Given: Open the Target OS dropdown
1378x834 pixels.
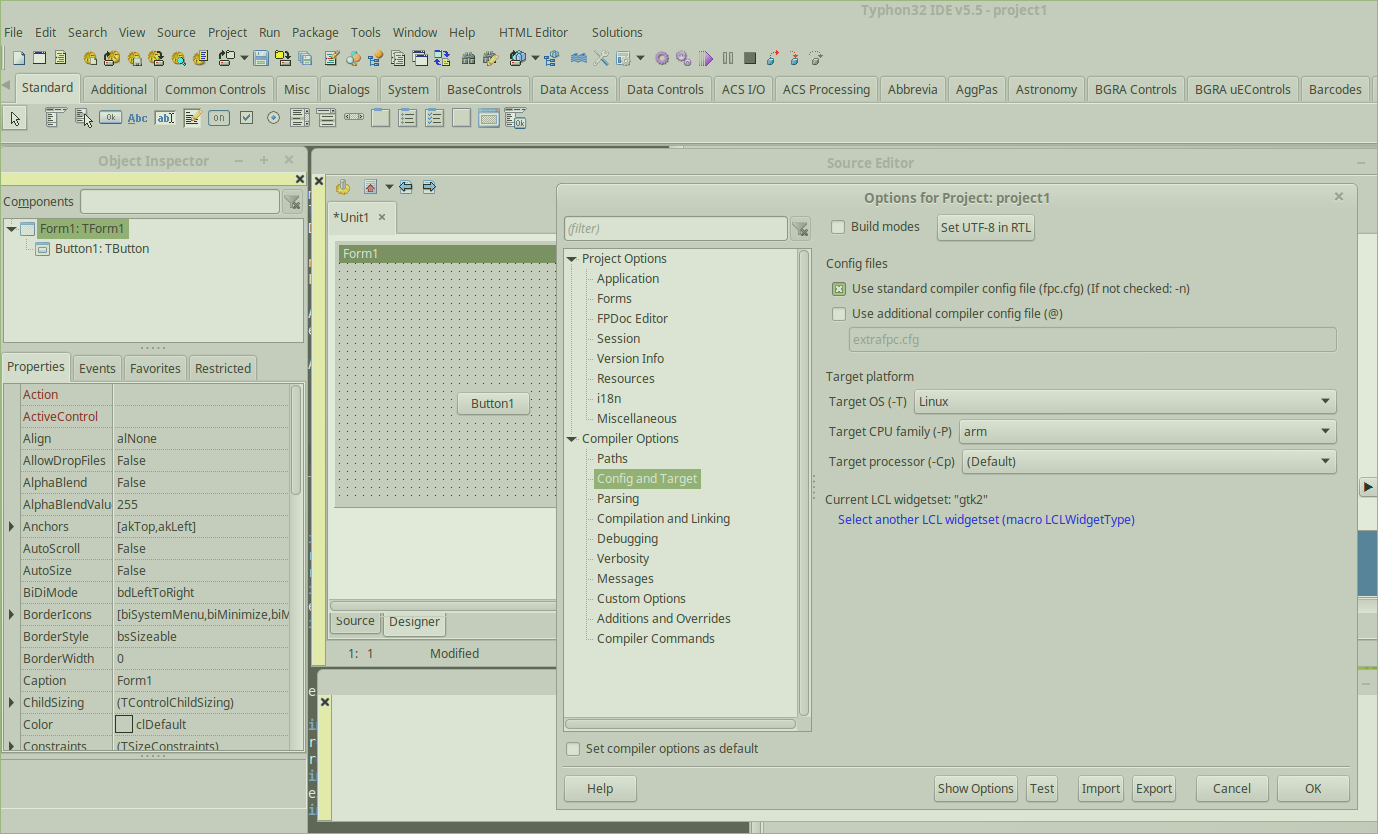Looking at the screenshot, I should pos(1125,402).
